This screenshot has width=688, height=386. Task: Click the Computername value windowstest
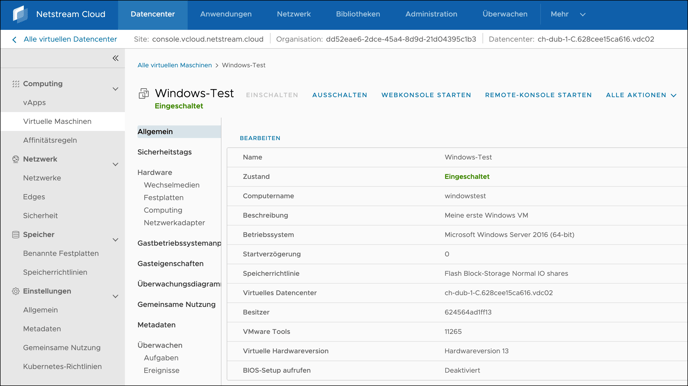[465, 196]
